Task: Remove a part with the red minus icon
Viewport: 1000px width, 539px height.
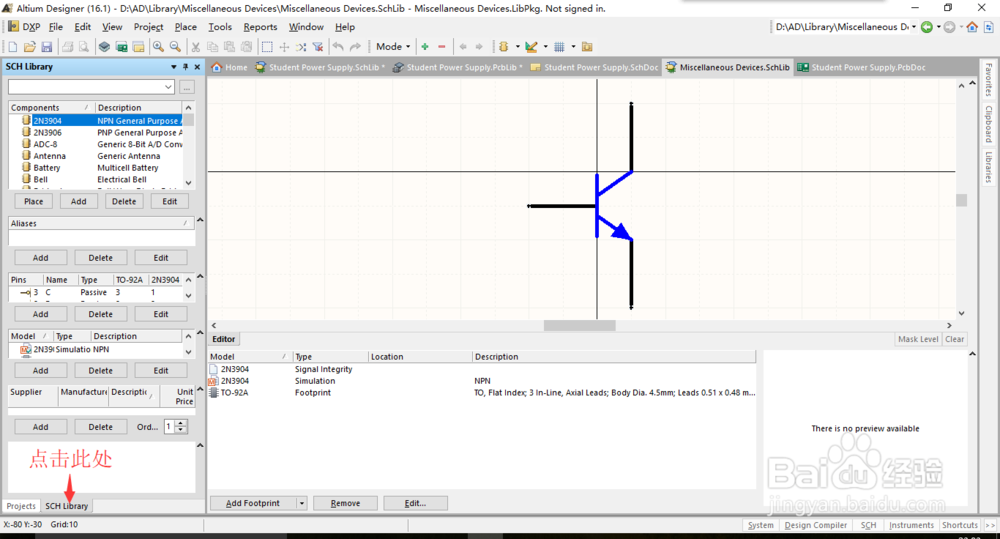Action: [x=441, y=47]
